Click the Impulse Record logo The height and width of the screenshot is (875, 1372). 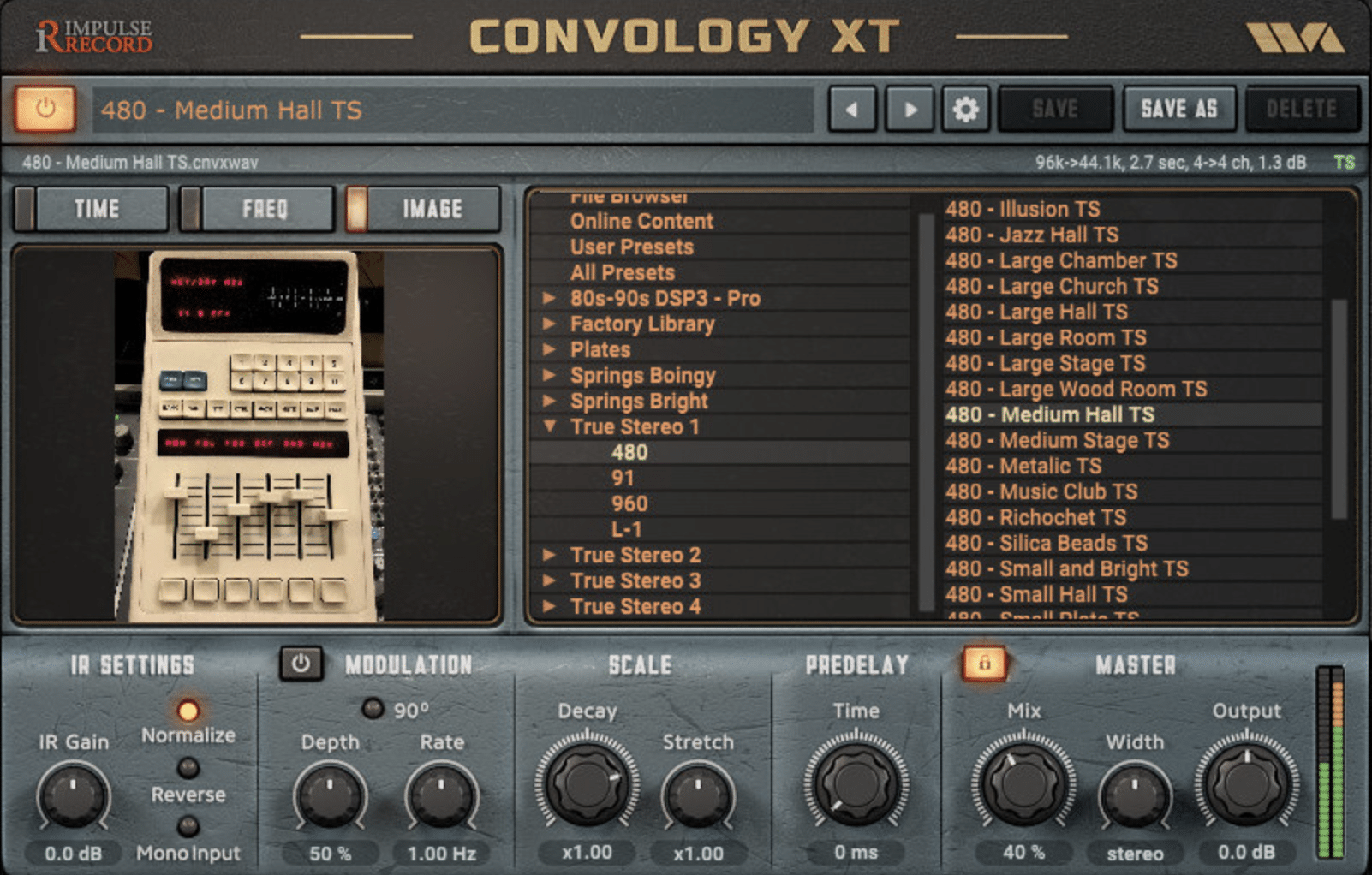click(x=94, y=36)
